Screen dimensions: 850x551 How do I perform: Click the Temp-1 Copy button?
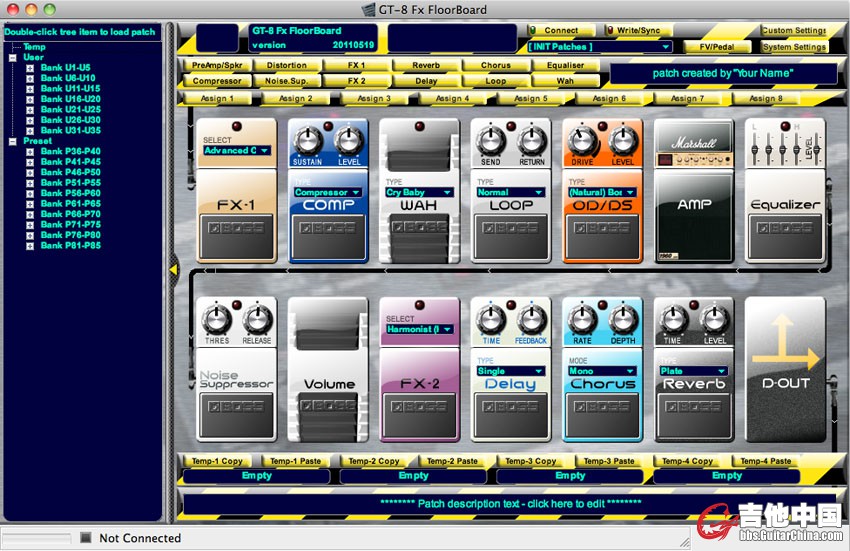(217, 461)
